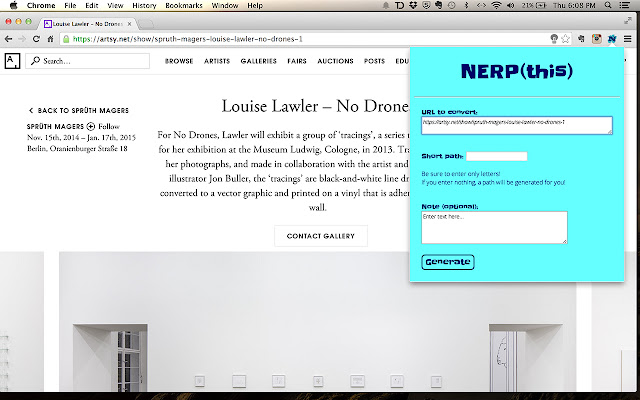Click the green padlock in address bar
The height and width of the screenshot is (400, 640).
66,39
